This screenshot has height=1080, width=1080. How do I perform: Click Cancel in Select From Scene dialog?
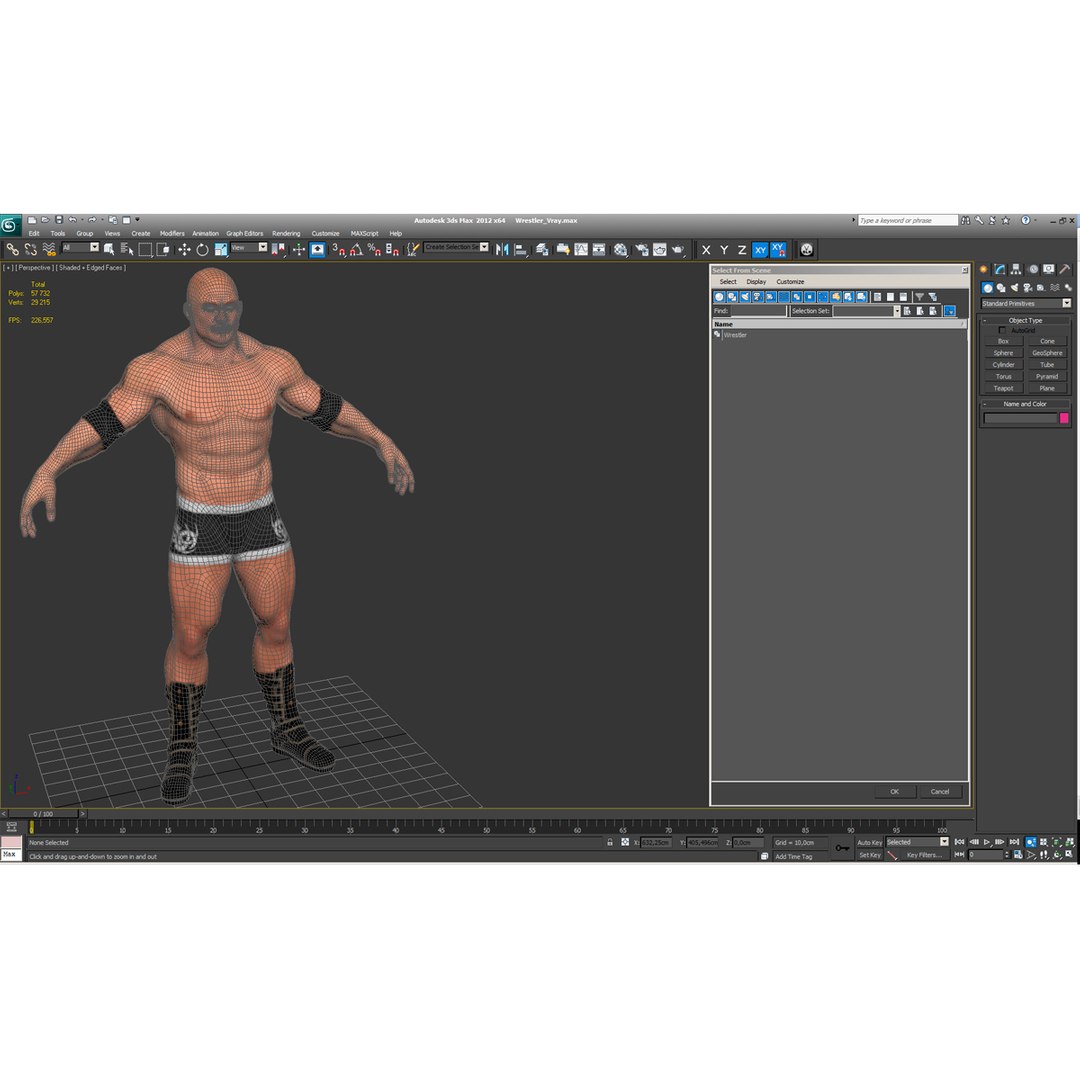pyautogui.click(x=939, y=791)
